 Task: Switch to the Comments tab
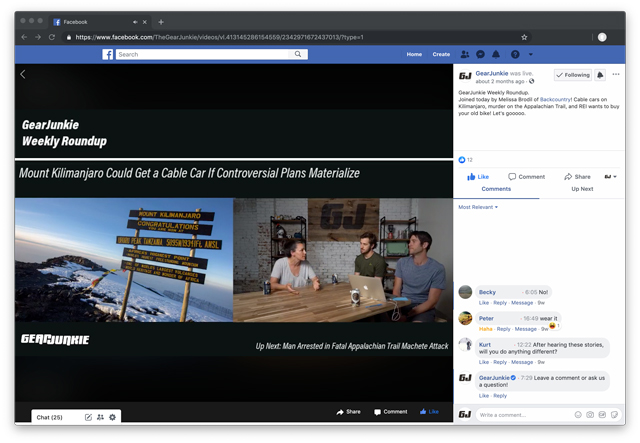coord(496,189)
